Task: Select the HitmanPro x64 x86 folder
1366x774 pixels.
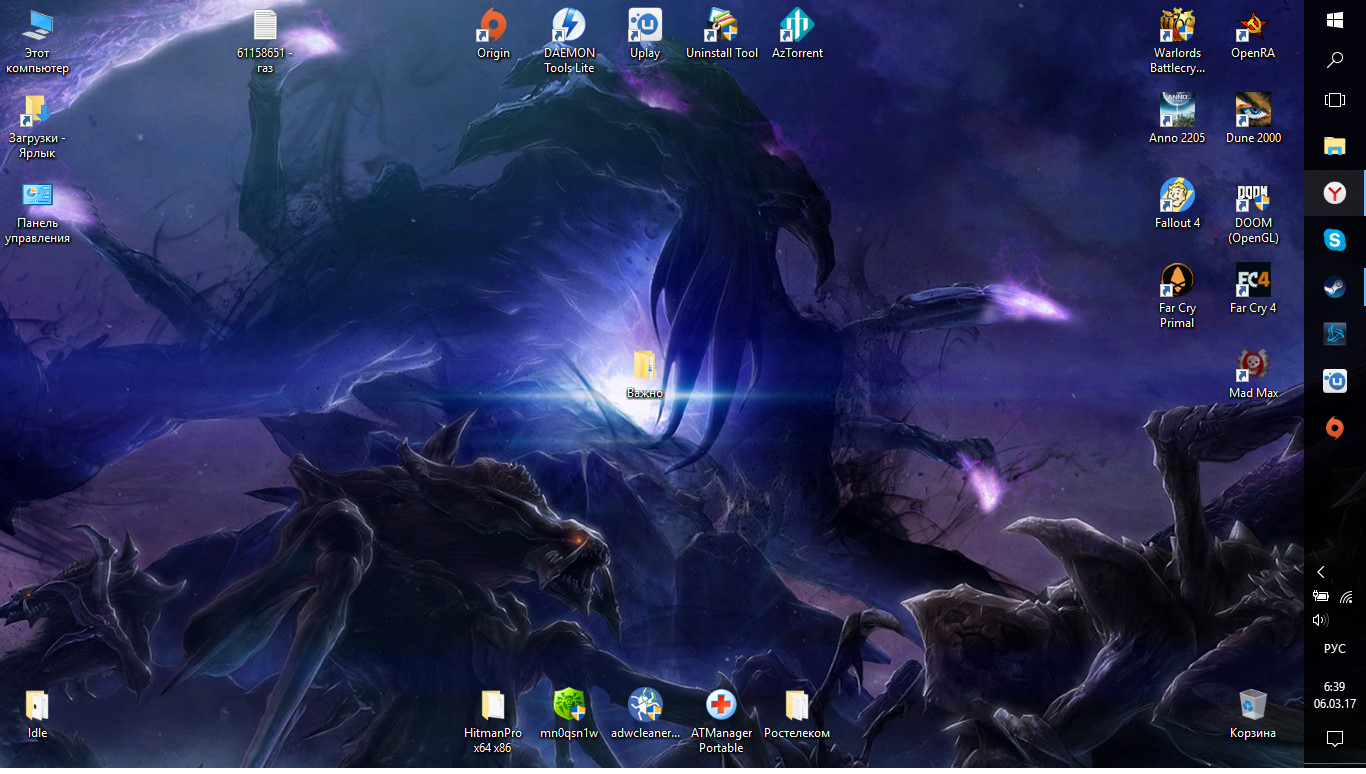Action: click(x=493, y=721)
